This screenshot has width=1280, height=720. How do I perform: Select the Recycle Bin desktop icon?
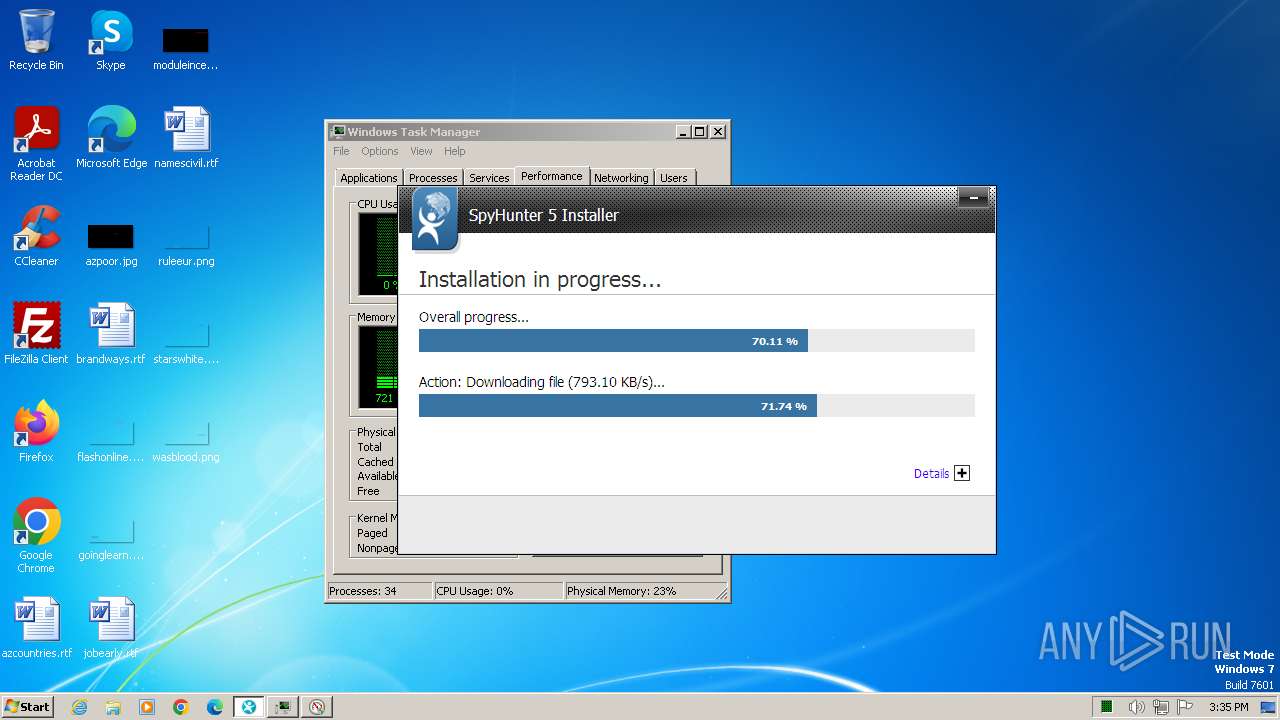pyautogui.click(x=36, y=41)
